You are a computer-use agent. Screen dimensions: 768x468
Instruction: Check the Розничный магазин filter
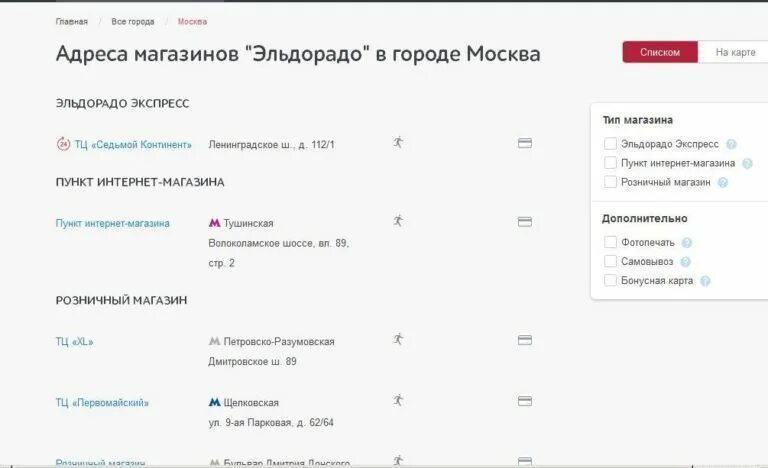[610, 182]
